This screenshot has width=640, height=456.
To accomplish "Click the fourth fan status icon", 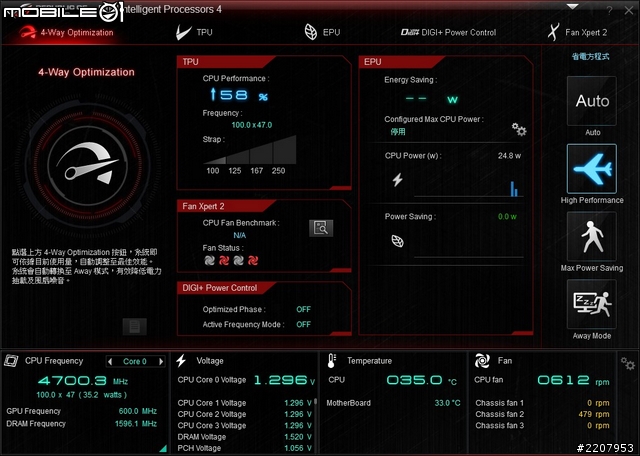I will pyautogui.click(x=253, y=260).
